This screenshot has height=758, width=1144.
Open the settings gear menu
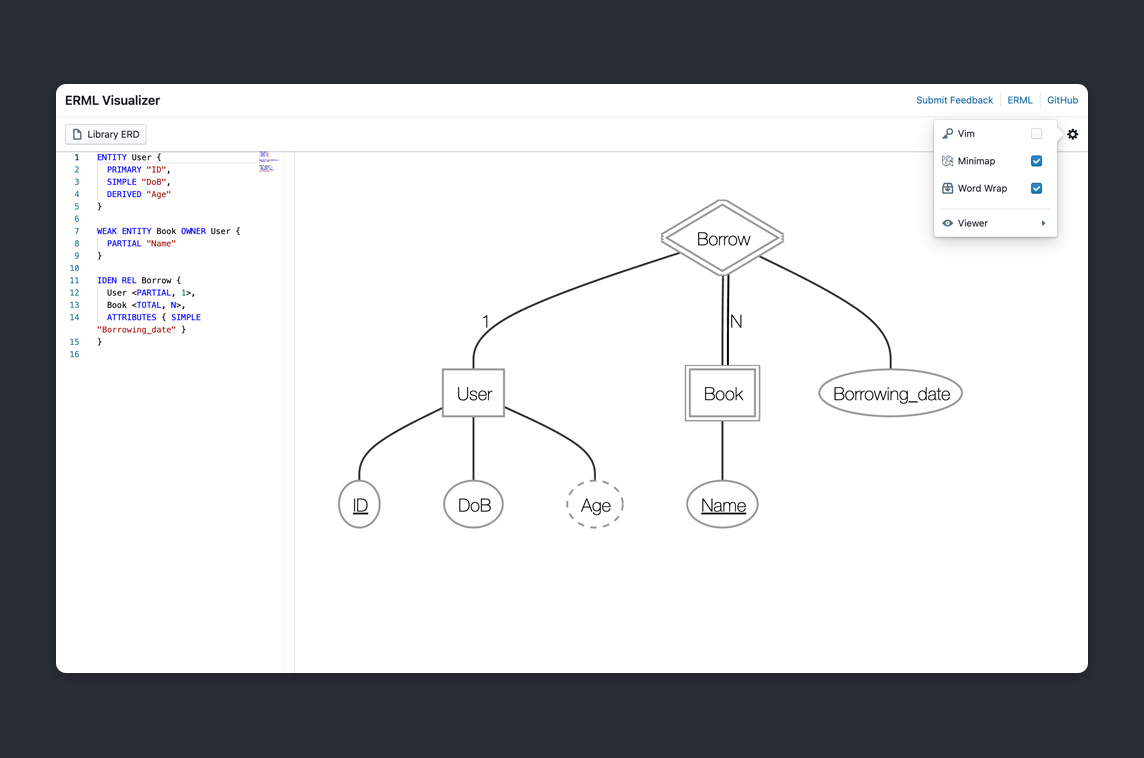click(x=1072, y=134)
